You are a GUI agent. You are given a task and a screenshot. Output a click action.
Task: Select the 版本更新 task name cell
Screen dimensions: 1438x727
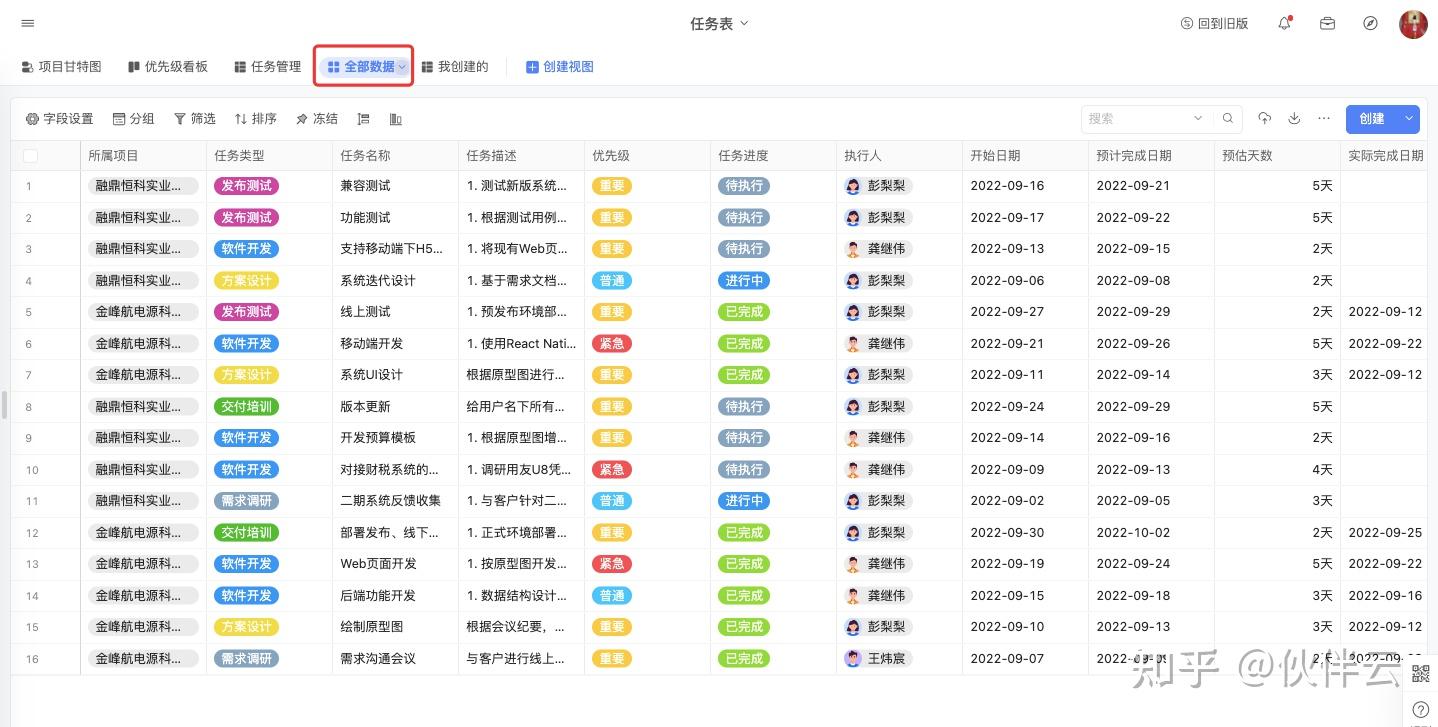[395, 406]
